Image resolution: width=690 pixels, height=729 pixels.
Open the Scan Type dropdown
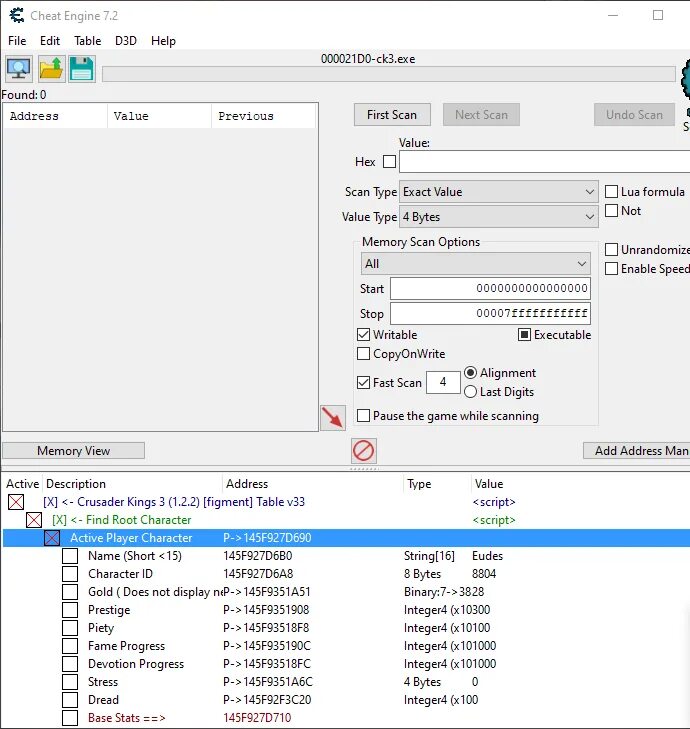coord(498,192)
